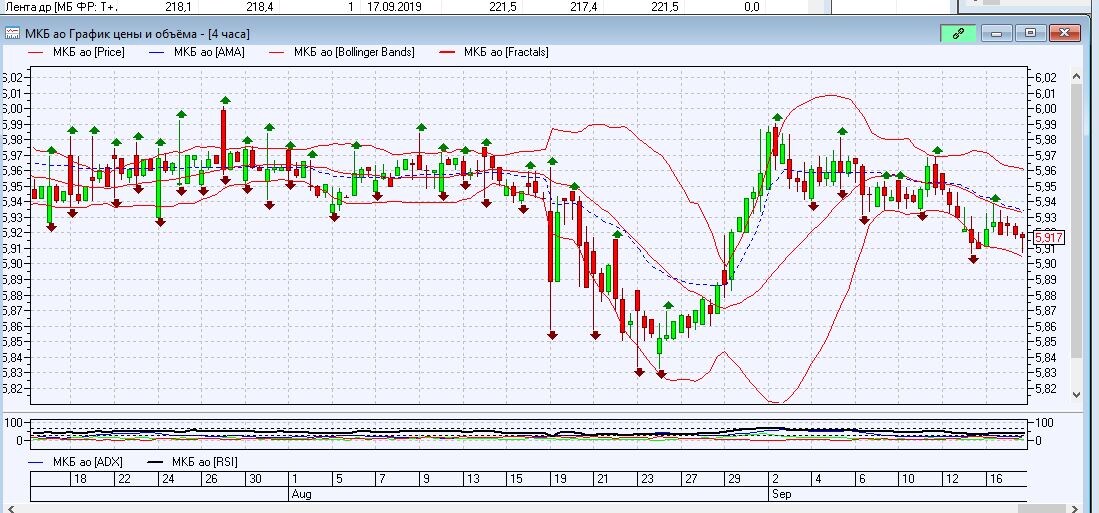This screenshot has height=513, width=1099.
Task: Click the date 19 on the time axis
Action: [559, 479]
